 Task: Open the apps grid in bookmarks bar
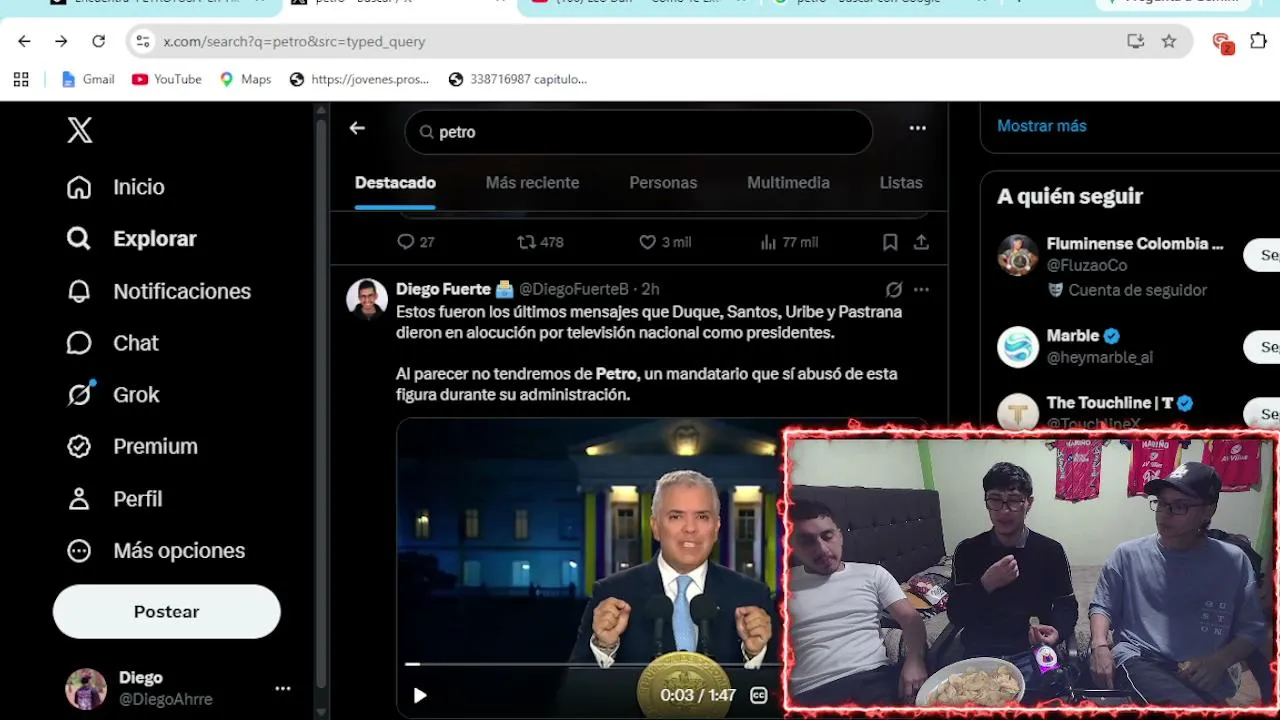click(x=21, y=79)
